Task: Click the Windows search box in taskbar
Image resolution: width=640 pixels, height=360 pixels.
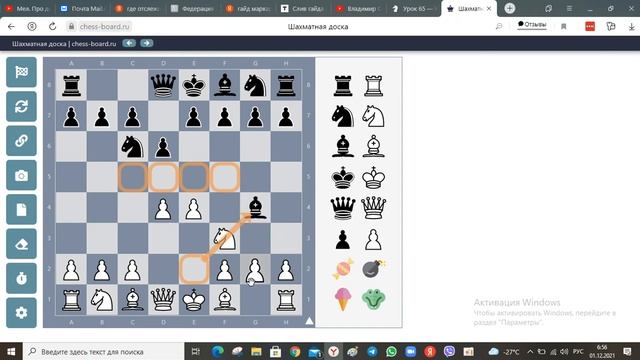Action: (x=104, y=351)
